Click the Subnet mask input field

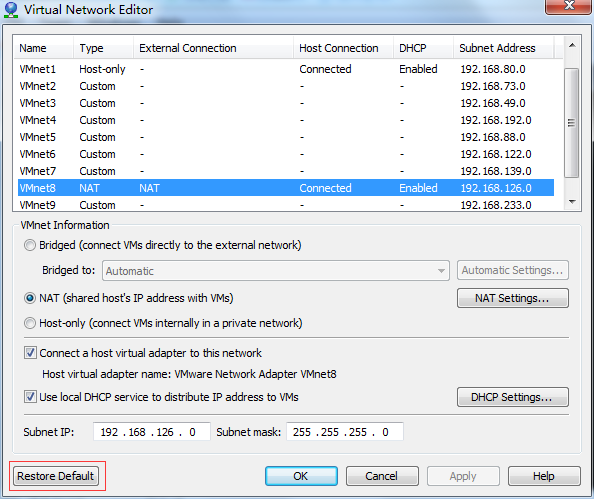click(x=345, y=432)
